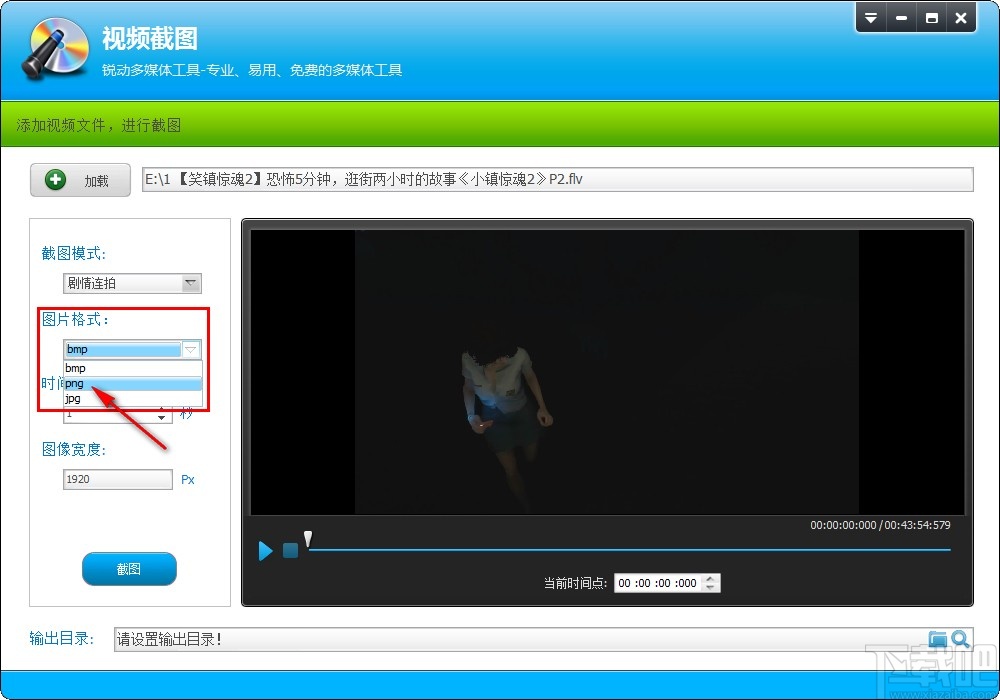Browse for output folder via folder icon
1000x700 pixels.
pos(938,638)
